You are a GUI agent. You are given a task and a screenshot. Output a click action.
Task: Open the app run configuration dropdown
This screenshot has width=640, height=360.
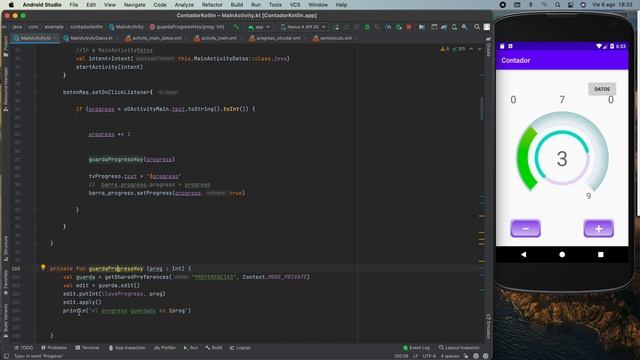tap(259, 27)
